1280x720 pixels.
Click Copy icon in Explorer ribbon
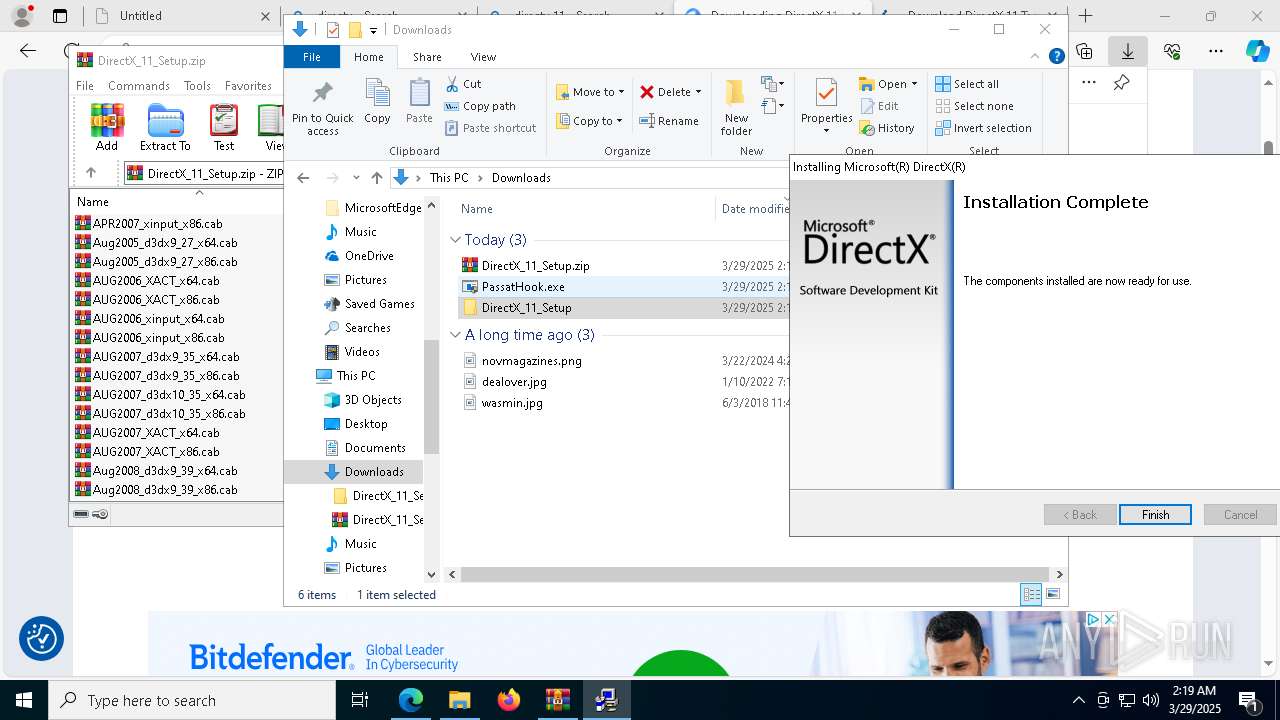(377, 102)
